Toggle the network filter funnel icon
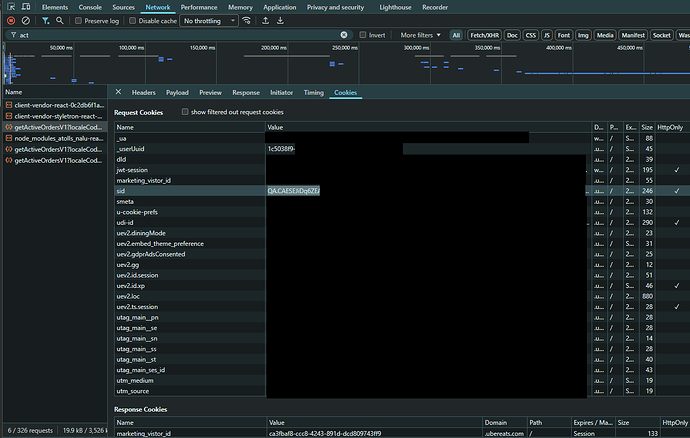The image size is (690, 438). click(46, 20)
